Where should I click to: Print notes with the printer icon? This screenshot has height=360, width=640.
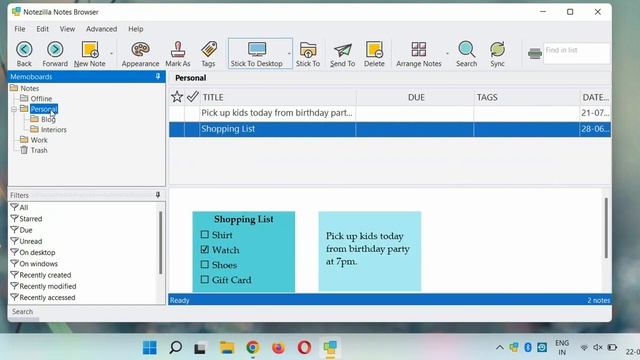pos(535,53)
